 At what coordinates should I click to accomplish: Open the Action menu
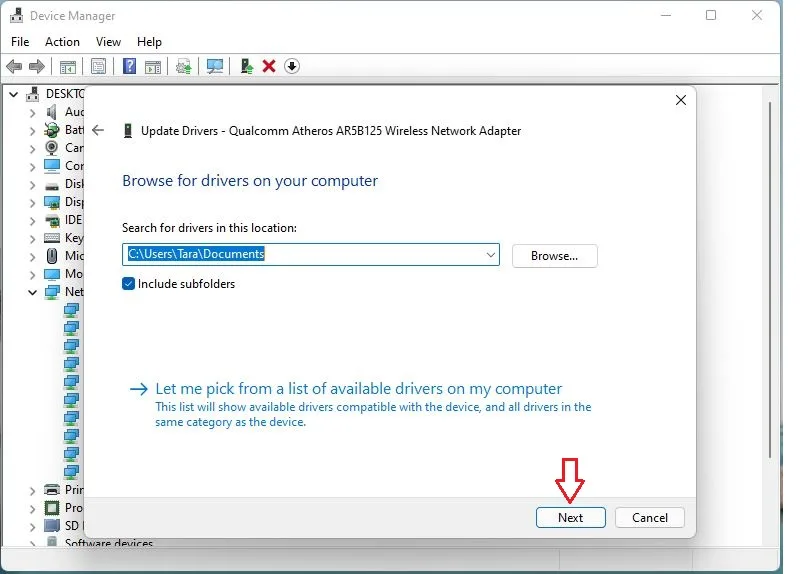point(62,42)
